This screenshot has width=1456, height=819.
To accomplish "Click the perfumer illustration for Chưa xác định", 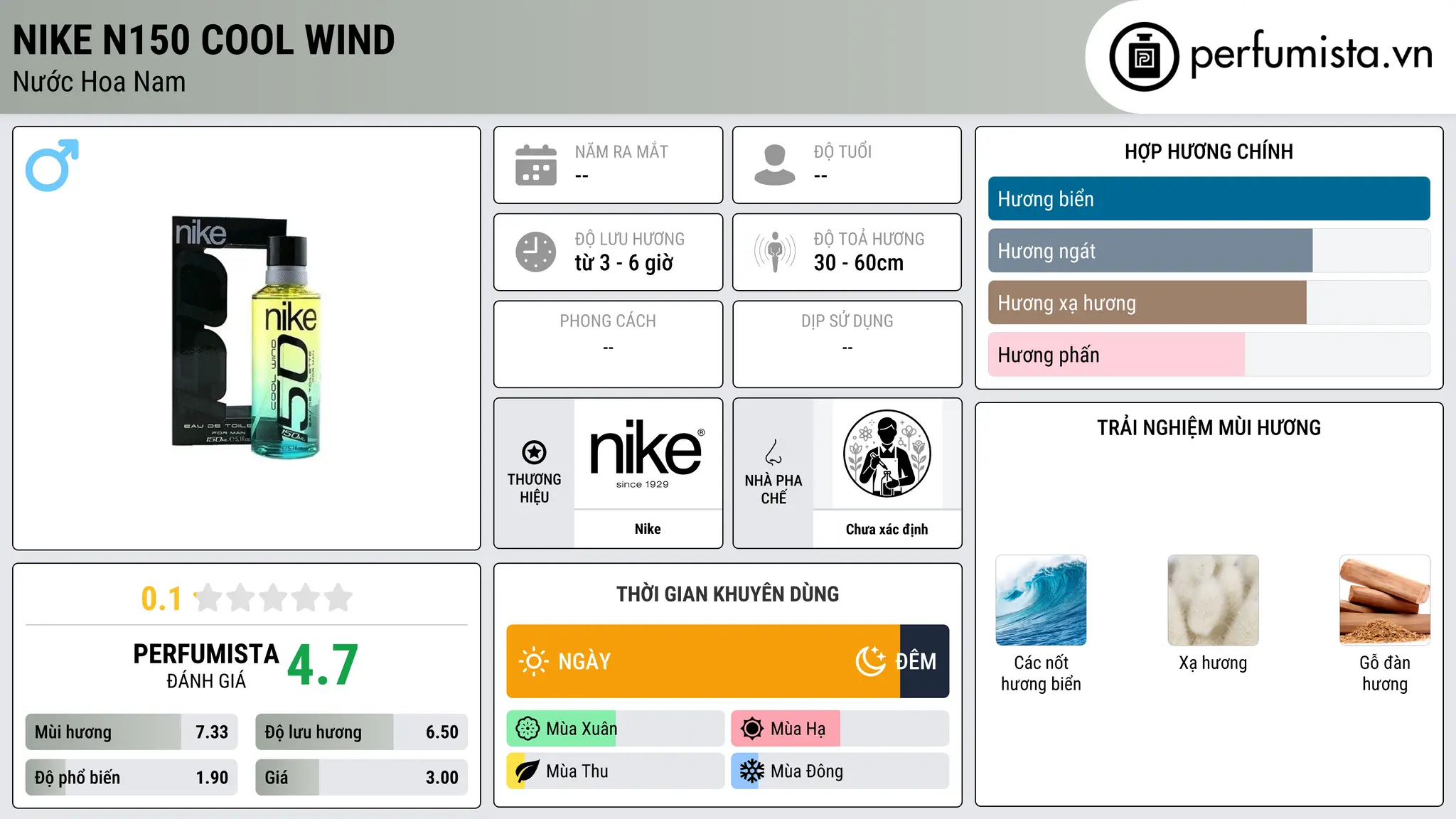I will point(887,454).
